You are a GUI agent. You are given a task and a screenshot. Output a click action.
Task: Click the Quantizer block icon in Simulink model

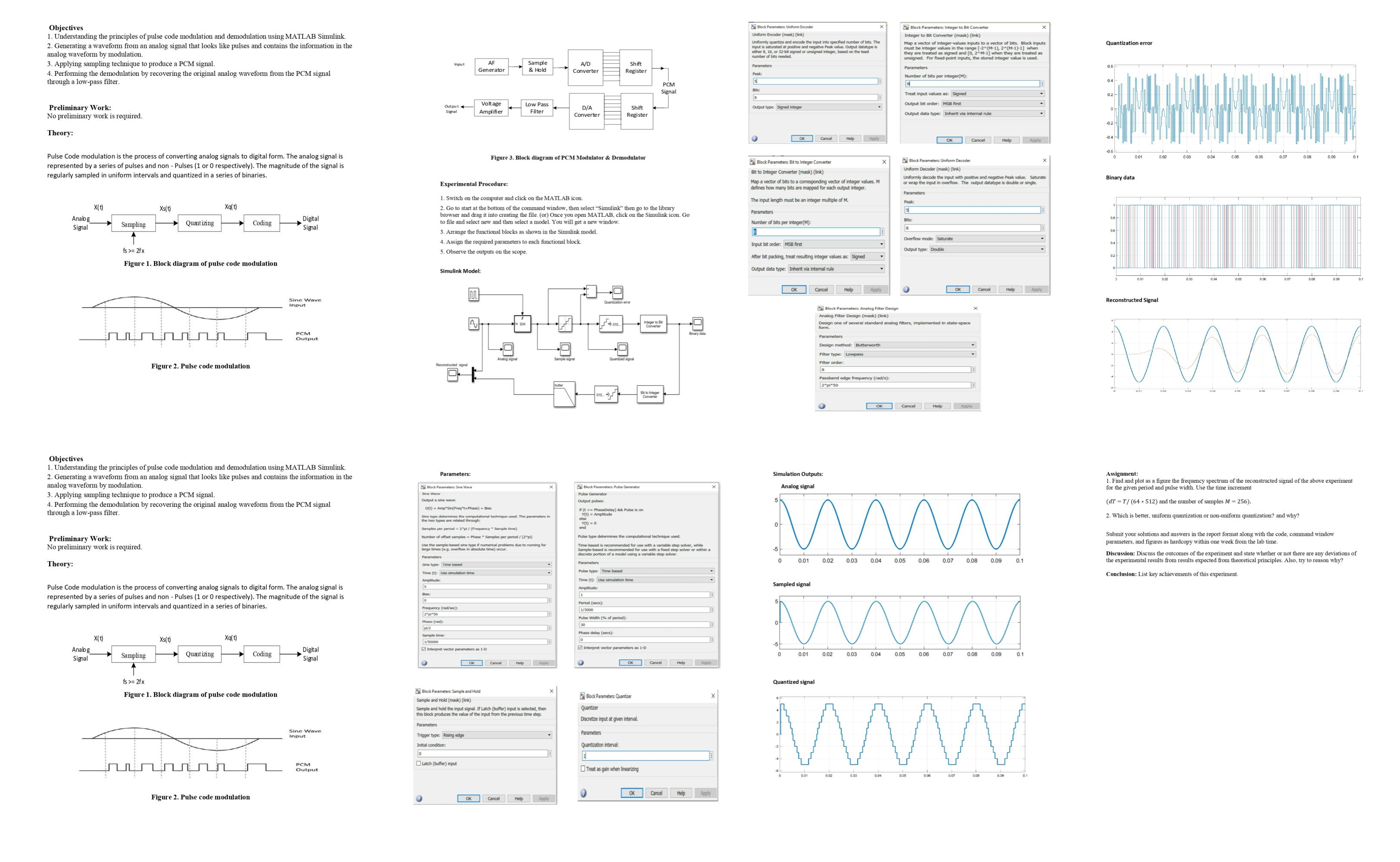565,325
